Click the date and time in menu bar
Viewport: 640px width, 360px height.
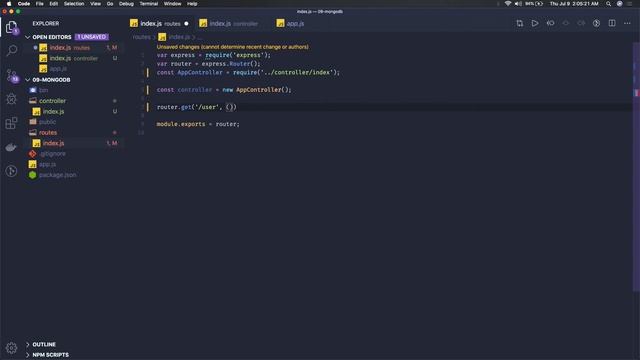coord(574,4)
